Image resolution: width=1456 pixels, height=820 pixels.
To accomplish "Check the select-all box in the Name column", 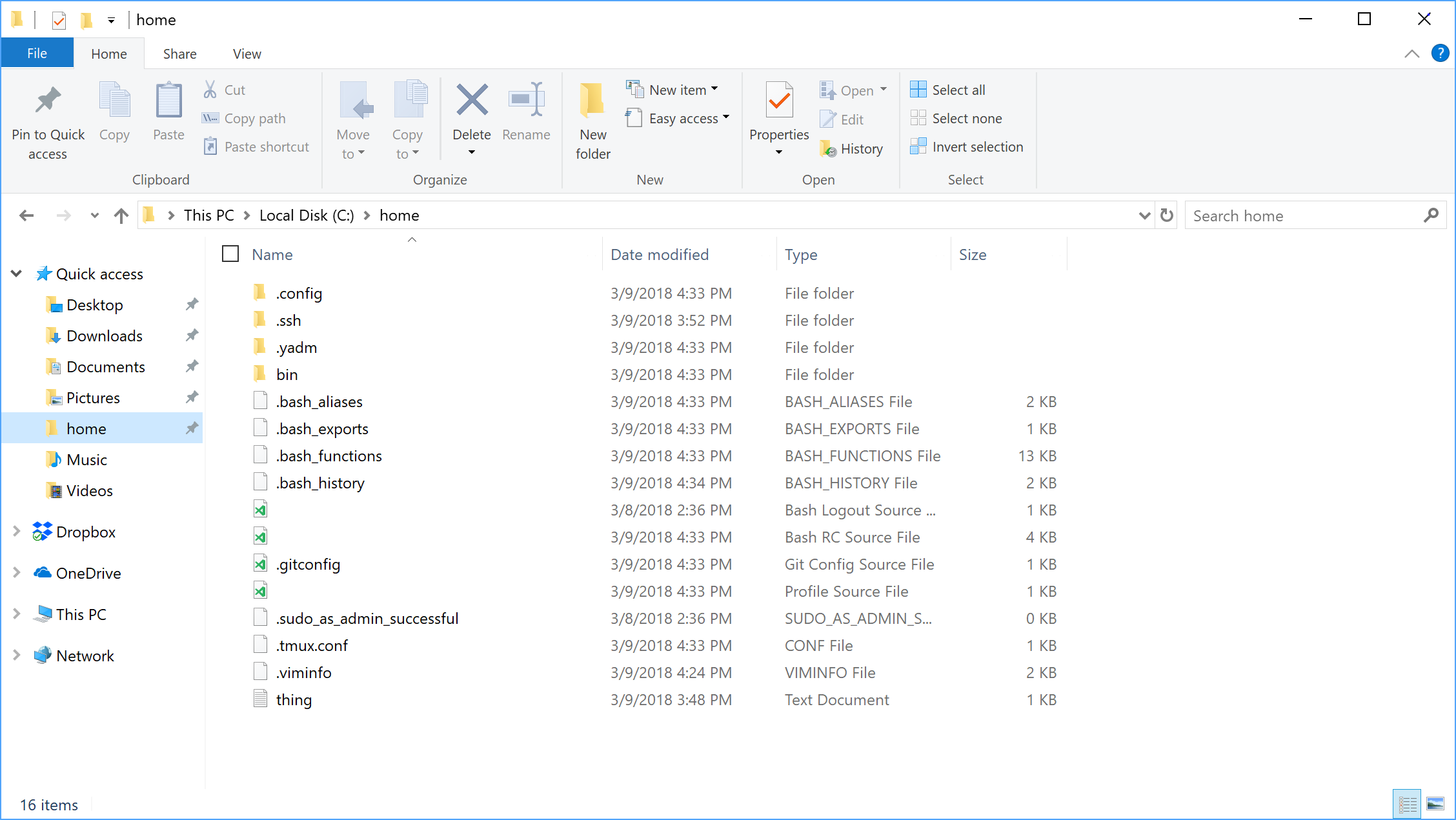I will tap(230, 254).
